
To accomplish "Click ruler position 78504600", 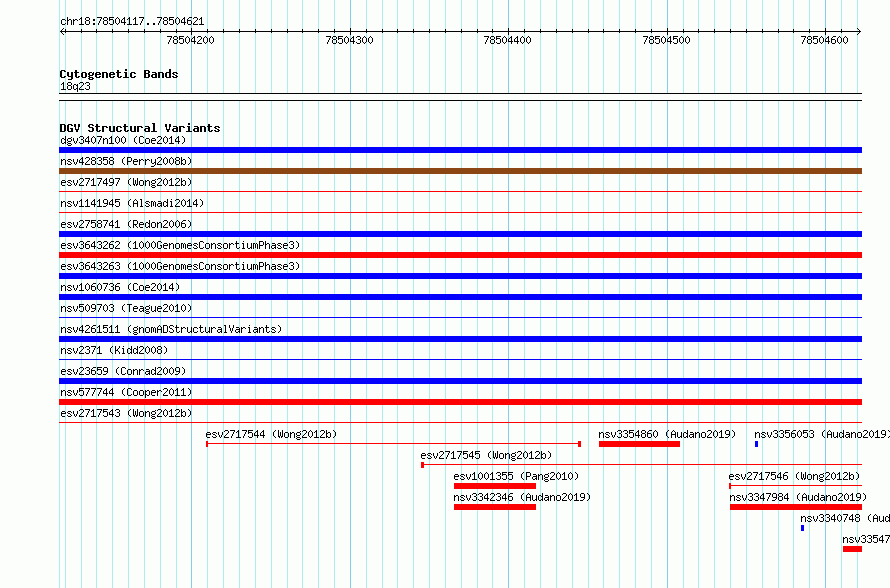I will [x=824, y=40].
